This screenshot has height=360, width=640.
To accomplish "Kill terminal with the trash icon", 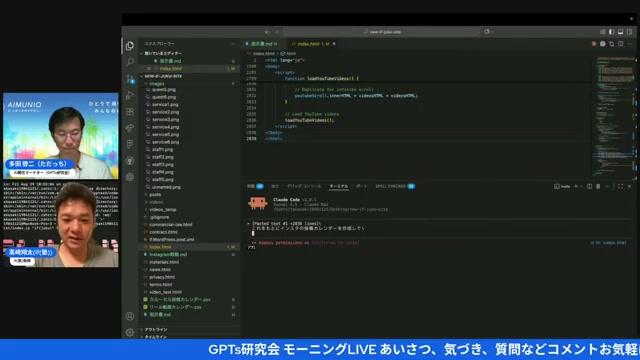I will click(598, 186).
